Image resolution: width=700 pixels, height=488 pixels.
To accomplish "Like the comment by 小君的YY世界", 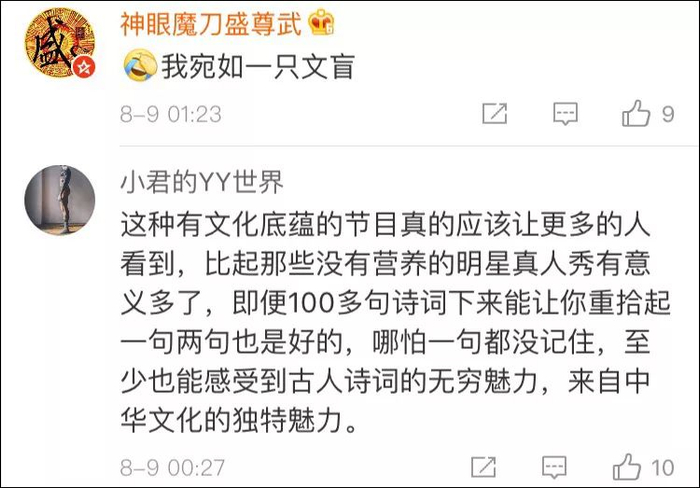I will click(627, 467).
